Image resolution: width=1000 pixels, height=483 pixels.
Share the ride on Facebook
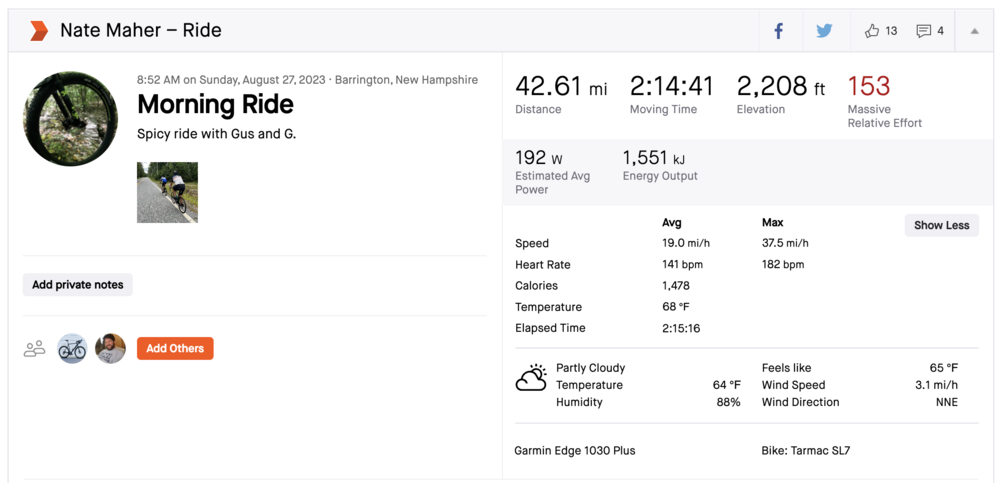point(779,31)
